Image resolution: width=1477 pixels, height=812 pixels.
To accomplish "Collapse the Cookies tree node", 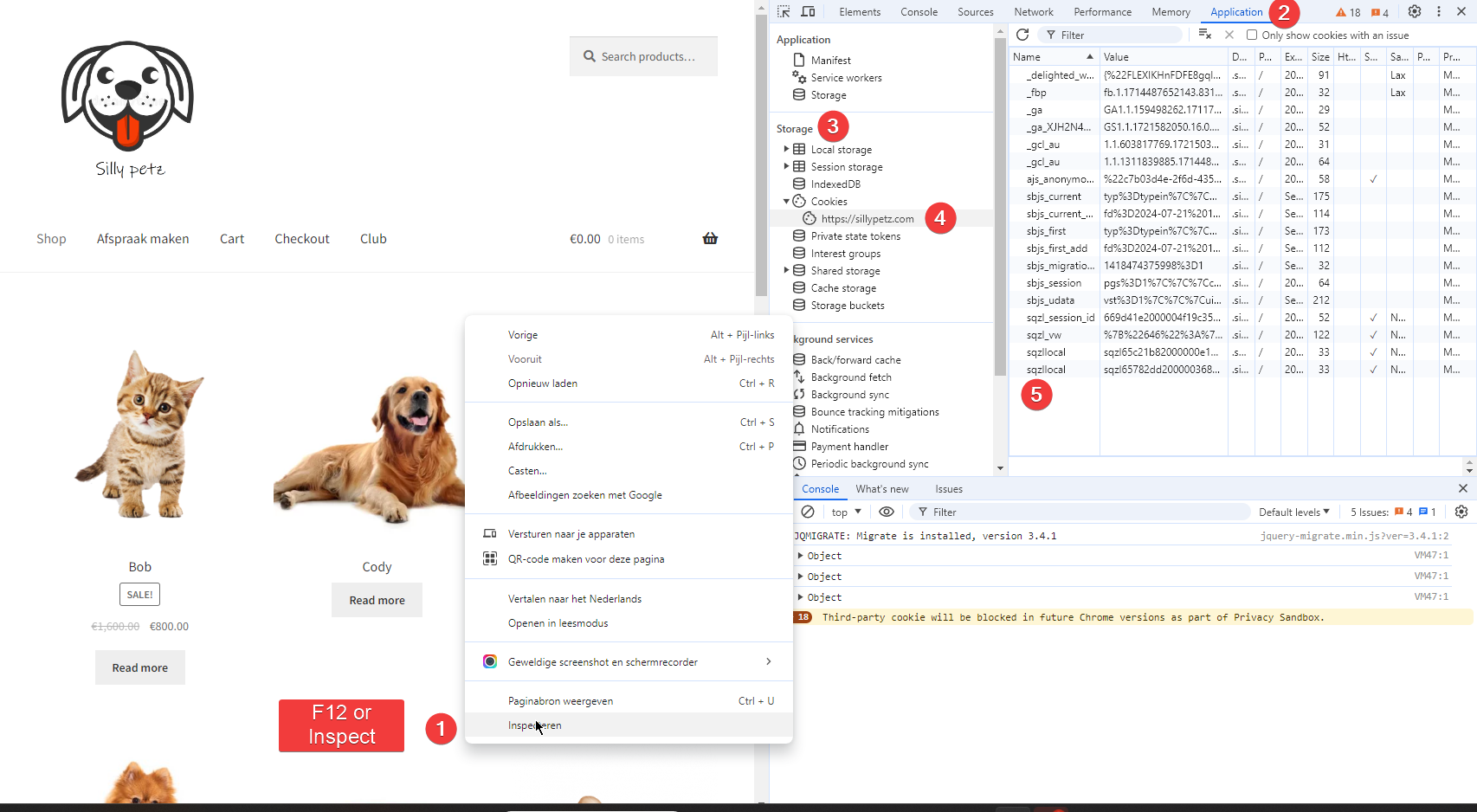I will coord(786,201).
